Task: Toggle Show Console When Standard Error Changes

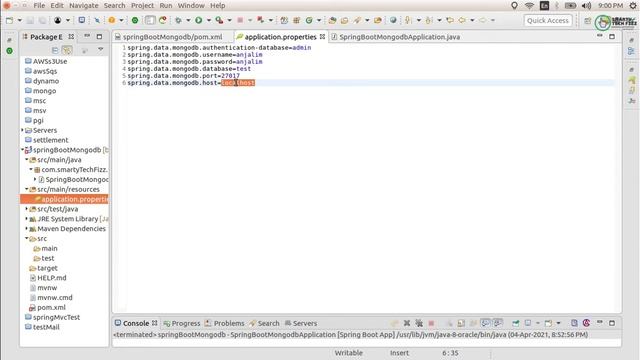Action: click(x=498, y=323)
